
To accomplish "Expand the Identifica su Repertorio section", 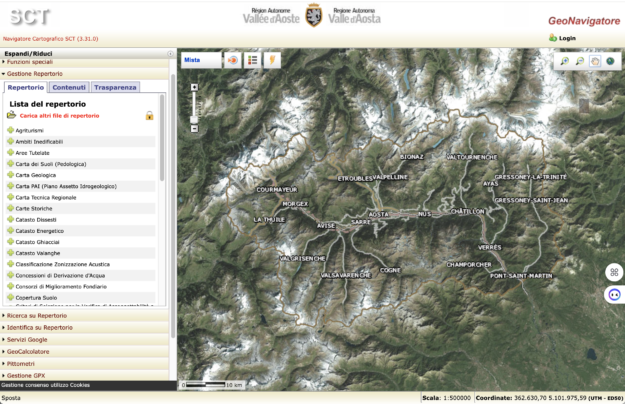I will pyautogui.click(x=85, y=328).
